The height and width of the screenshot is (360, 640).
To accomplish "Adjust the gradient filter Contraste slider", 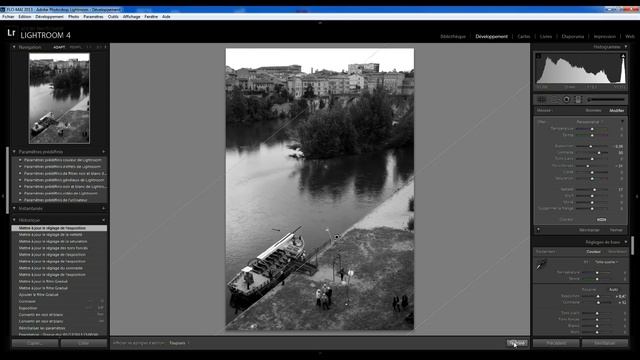I will (x=599, y=153).
